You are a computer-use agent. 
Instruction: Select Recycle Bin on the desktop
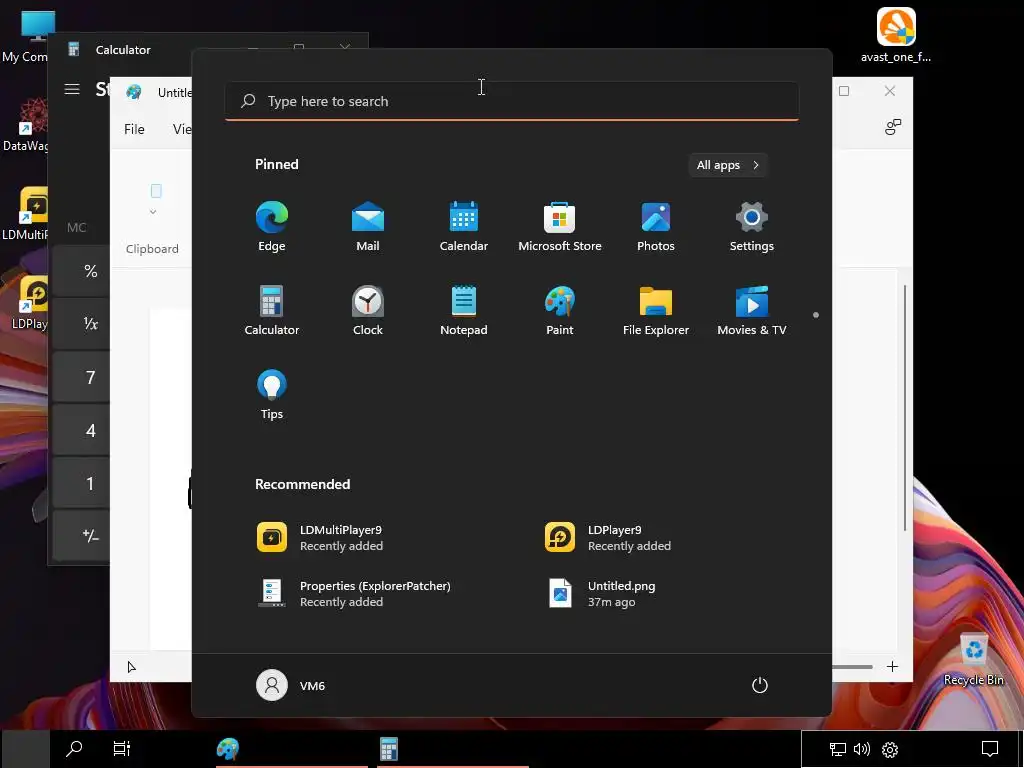[x=973, y=659]
